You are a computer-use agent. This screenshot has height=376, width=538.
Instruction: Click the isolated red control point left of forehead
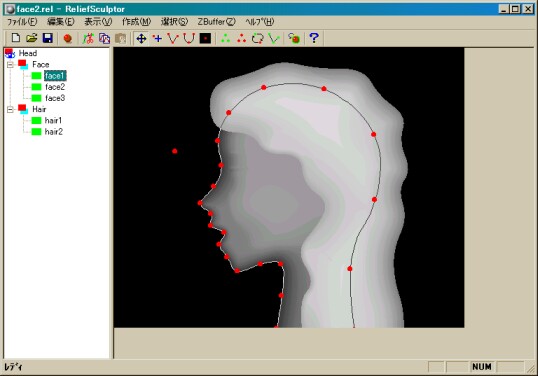click(175, 151)
